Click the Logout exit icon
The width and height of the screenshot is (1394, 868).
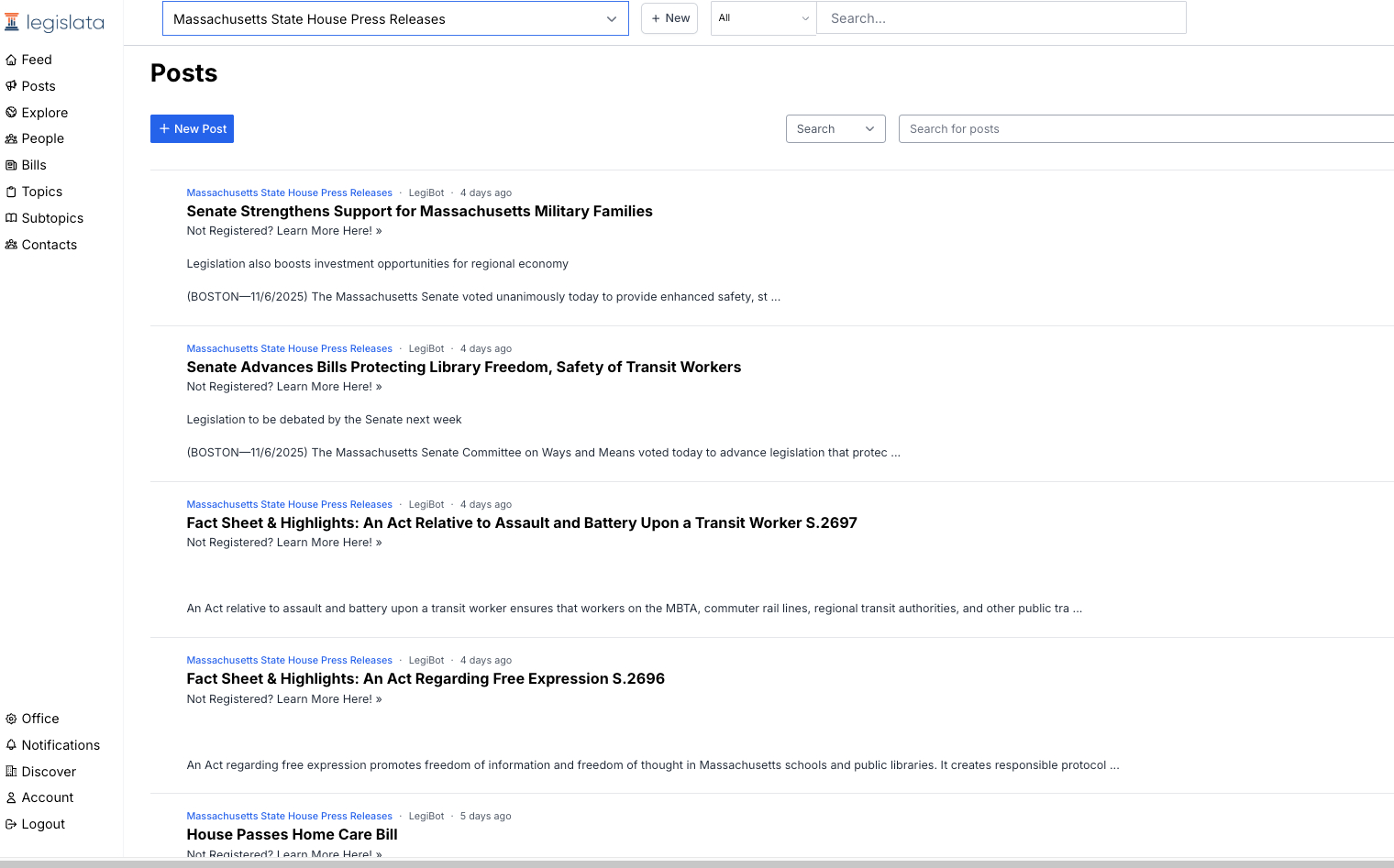coord(11,824)
